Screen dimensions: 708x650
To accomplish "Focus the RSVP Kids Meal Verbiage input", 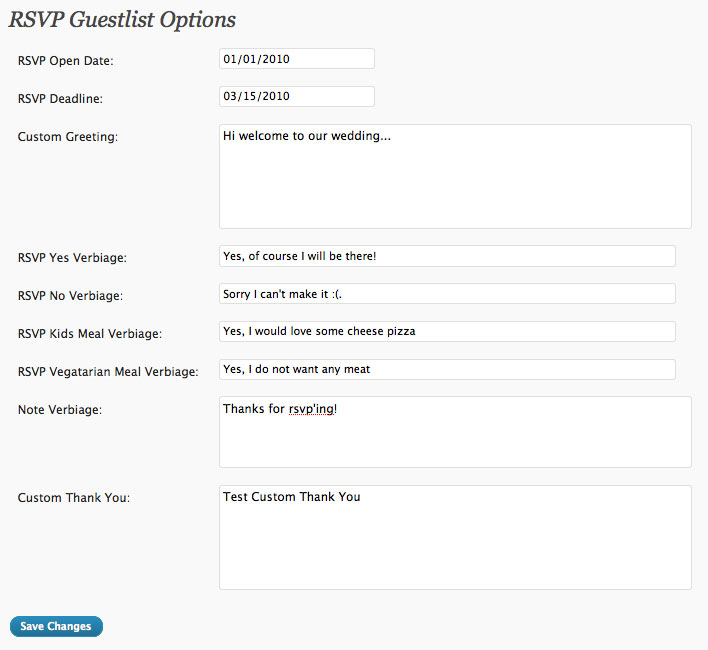I will pos(447,331).
